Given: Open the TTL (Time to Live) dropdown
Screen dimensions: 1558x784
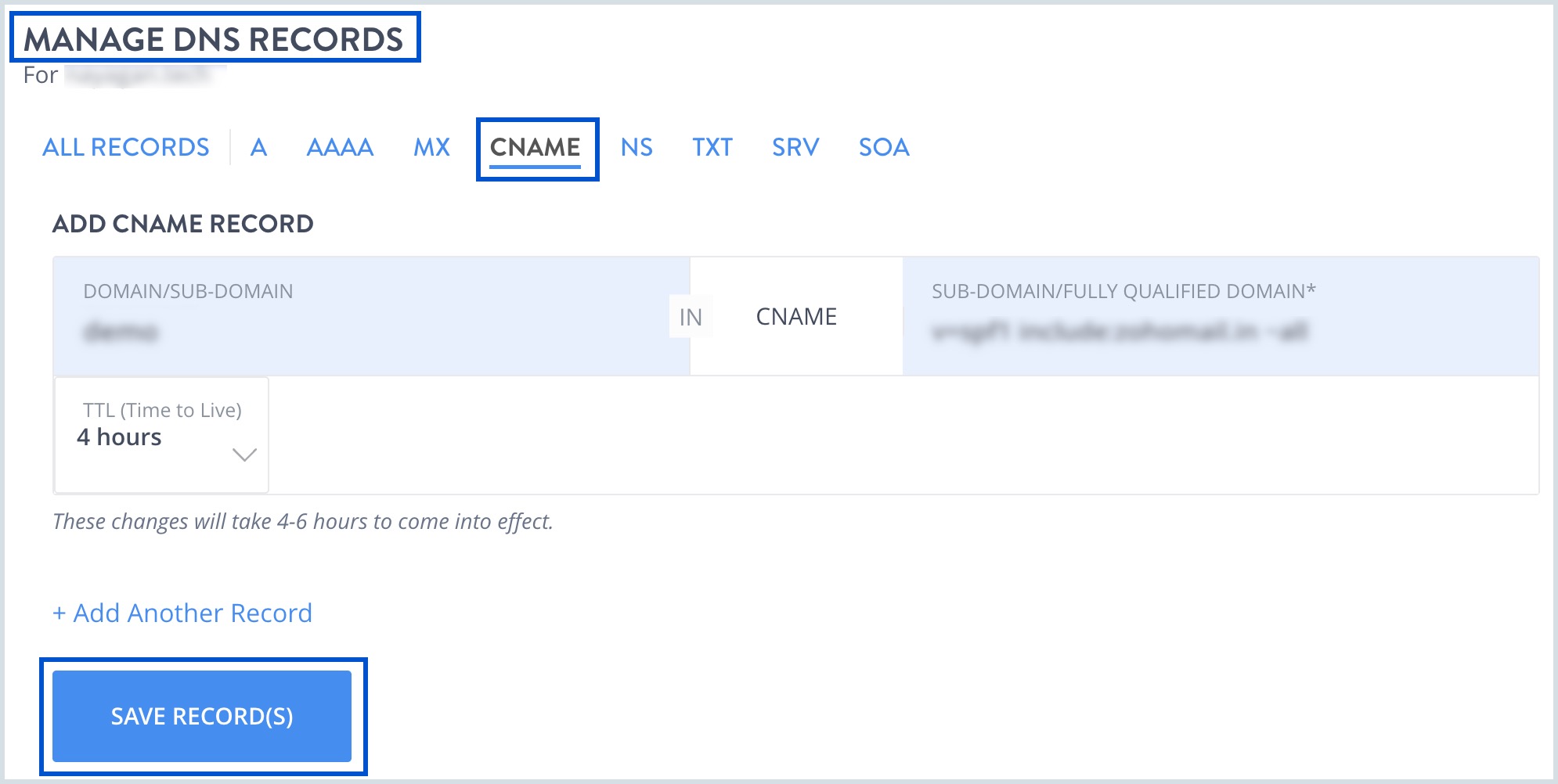Looking at the screenshot, I should pyautogui.click(x=160, y=436).
